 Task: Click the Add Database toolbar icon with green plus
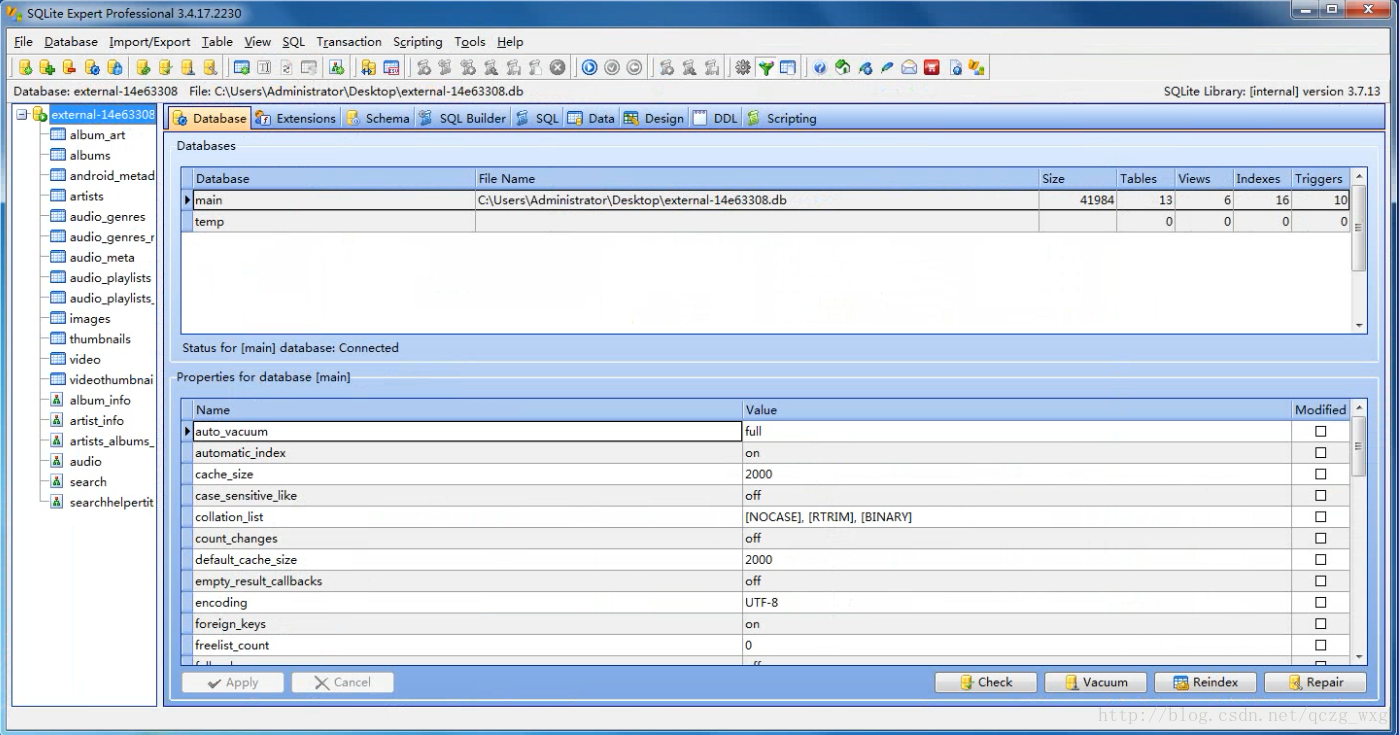[x=47, y=67]
